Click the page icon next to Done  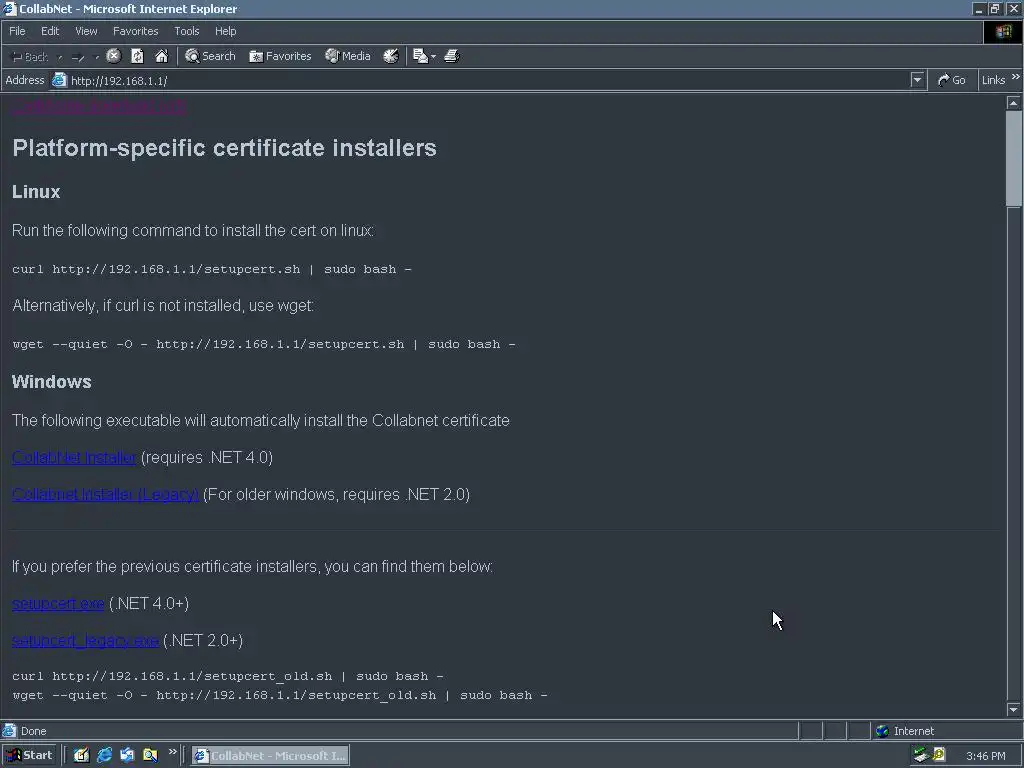point(9,731)
